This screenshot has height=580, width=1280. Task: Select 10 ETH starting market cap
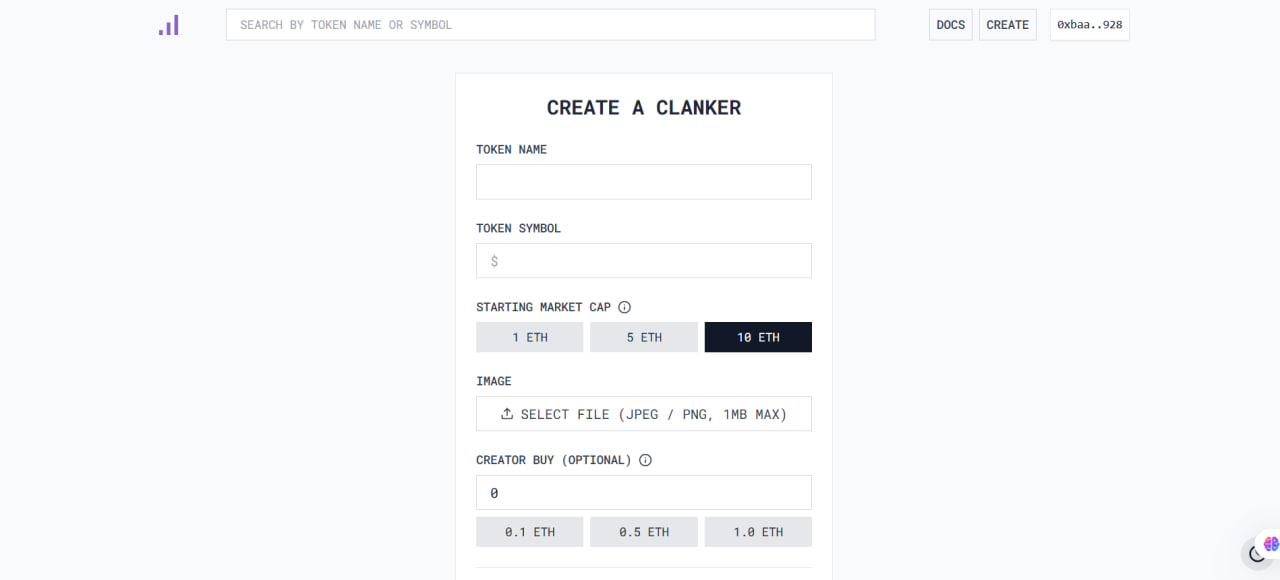(758, 337)
